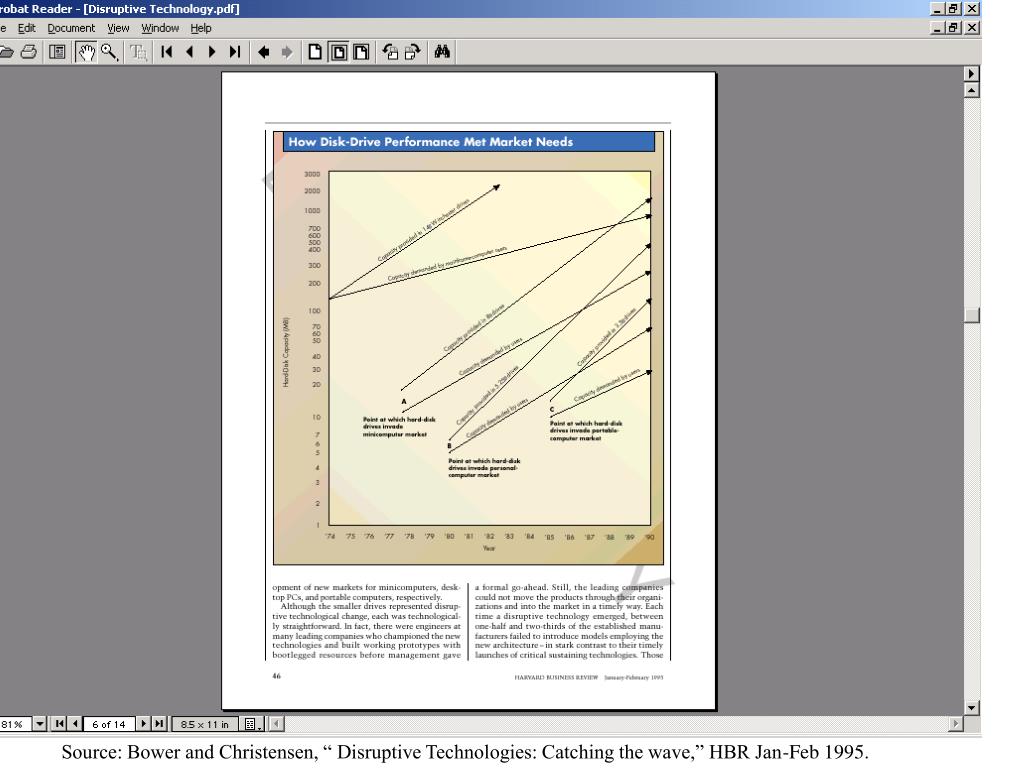Go to first page from status bar
1024x768 pixels.
59,724
